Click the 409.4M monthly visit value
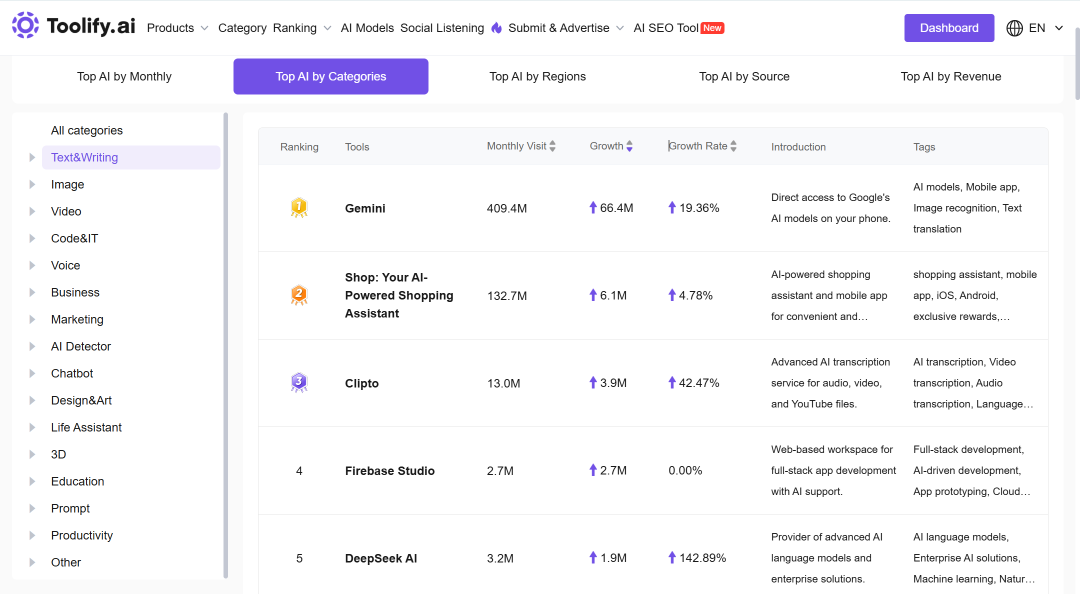This screenshot has height=594, width=1080. tap(507, 208)
